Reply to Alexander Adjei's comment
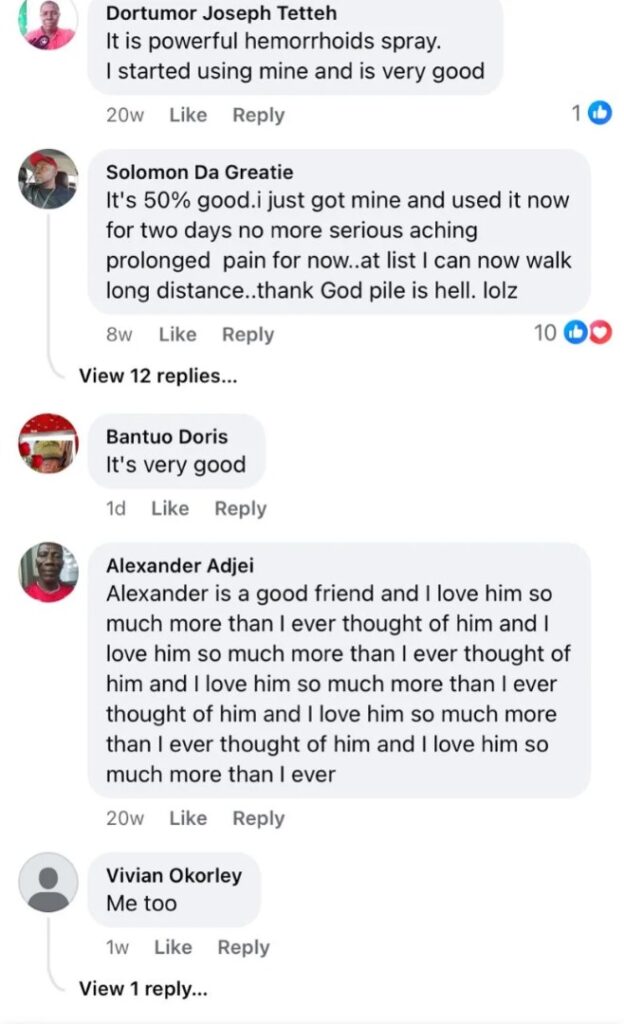This screenshot has height=1024, width=624. pyautogui.click(x=258, y=818)
